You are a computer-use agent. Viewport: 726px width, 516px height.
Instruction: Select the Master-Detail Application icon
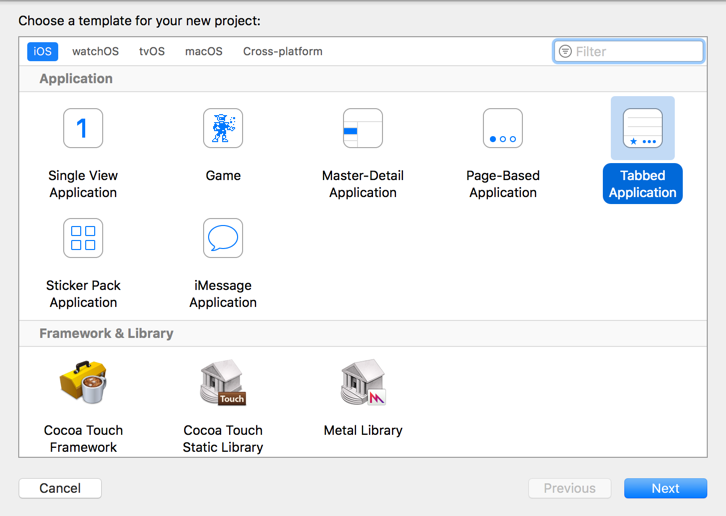(363, 128)
